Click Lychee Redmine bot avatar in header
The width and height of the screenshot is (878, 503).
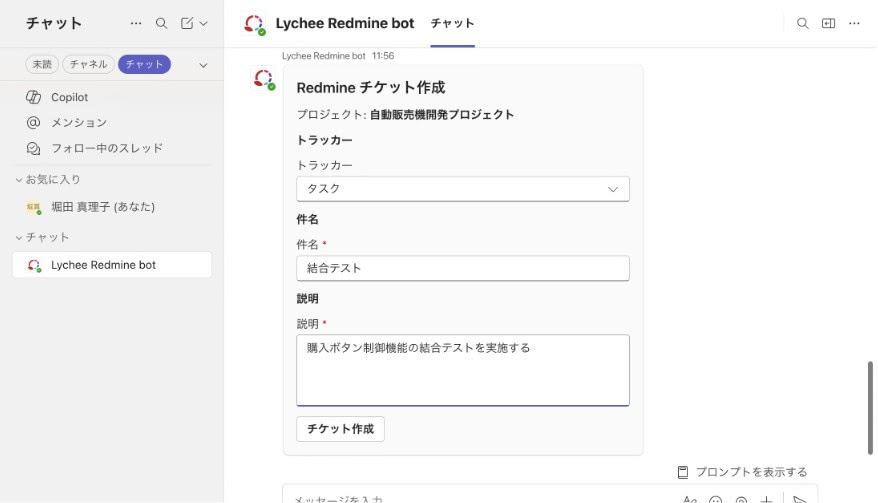click(x=254, y=24)
